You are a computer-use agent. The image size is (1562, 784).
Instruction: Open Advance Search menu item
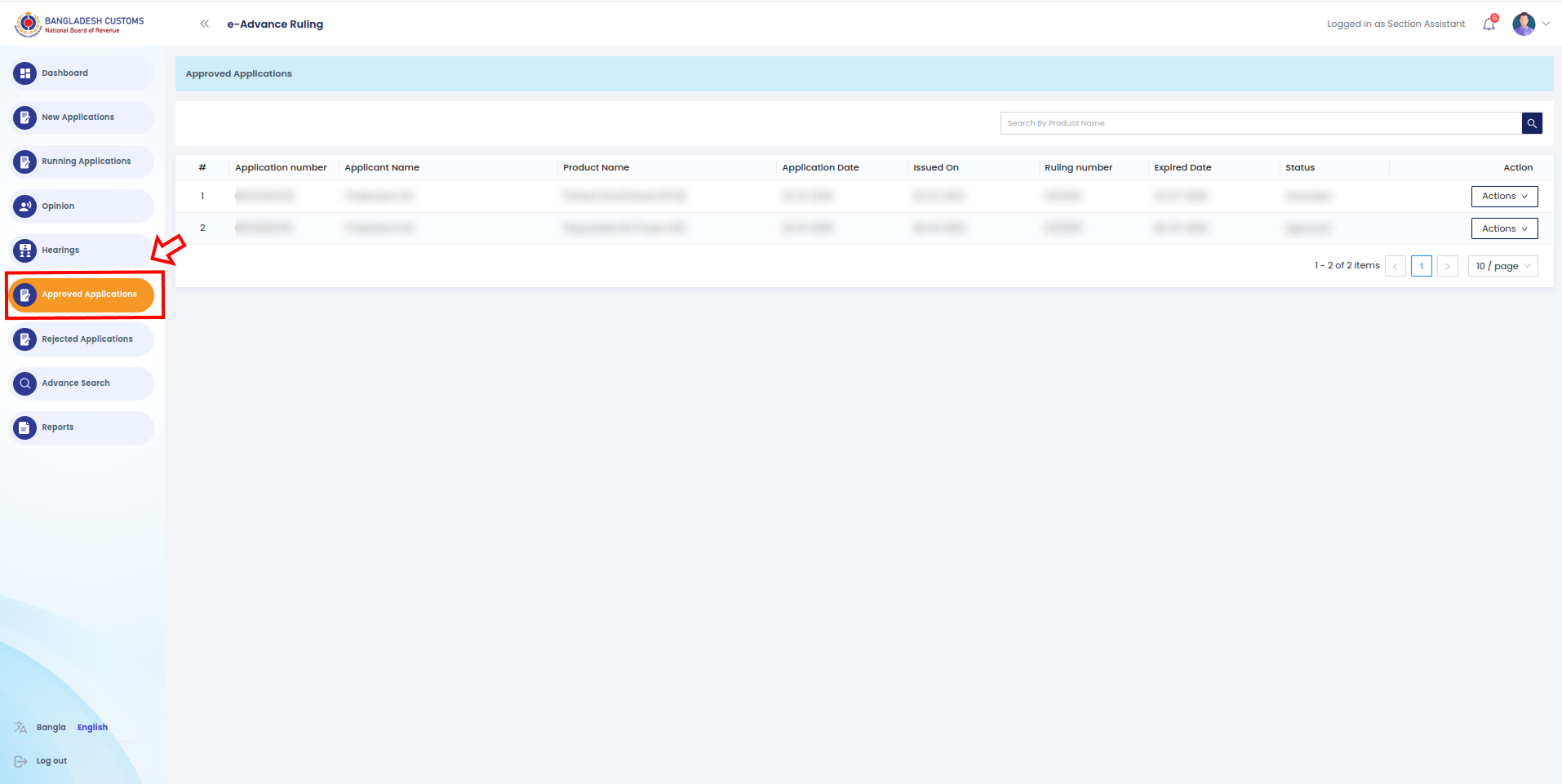(82, 383)
